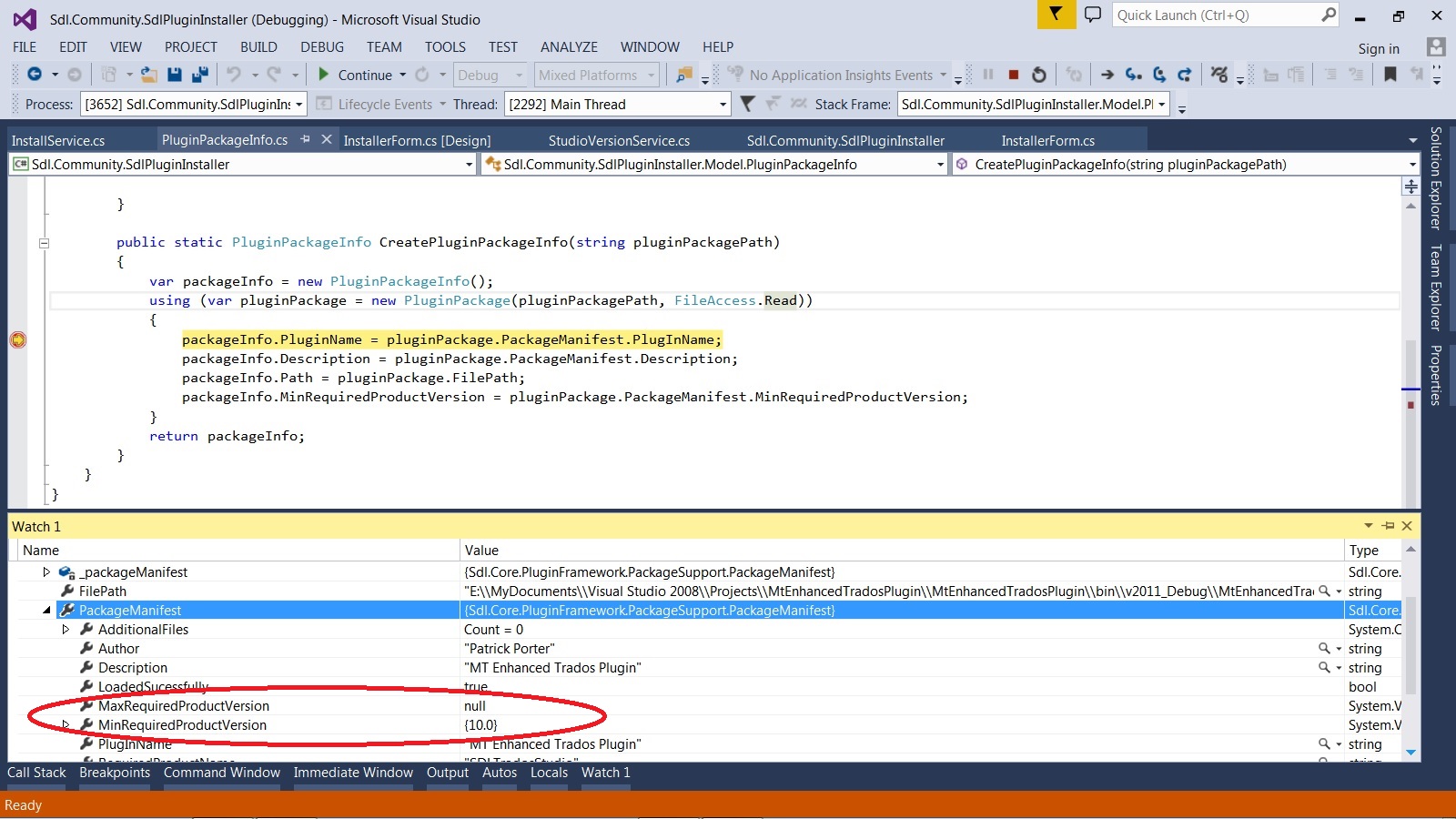Click the Step Into icon

[x=1133, y=75]
